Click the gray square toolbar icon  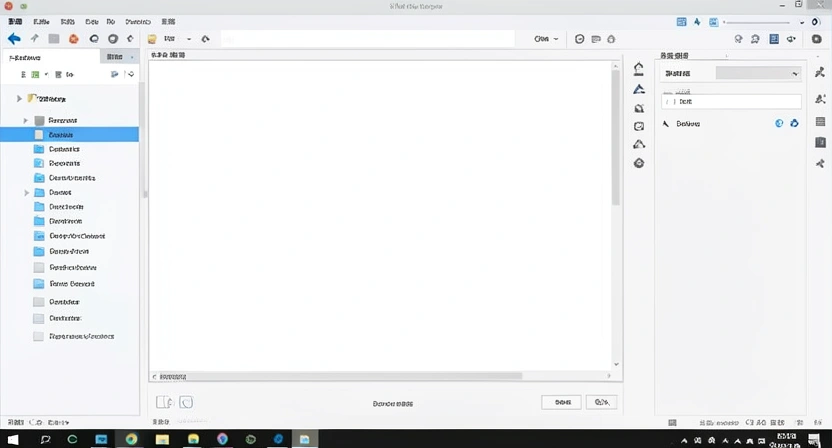54,39
